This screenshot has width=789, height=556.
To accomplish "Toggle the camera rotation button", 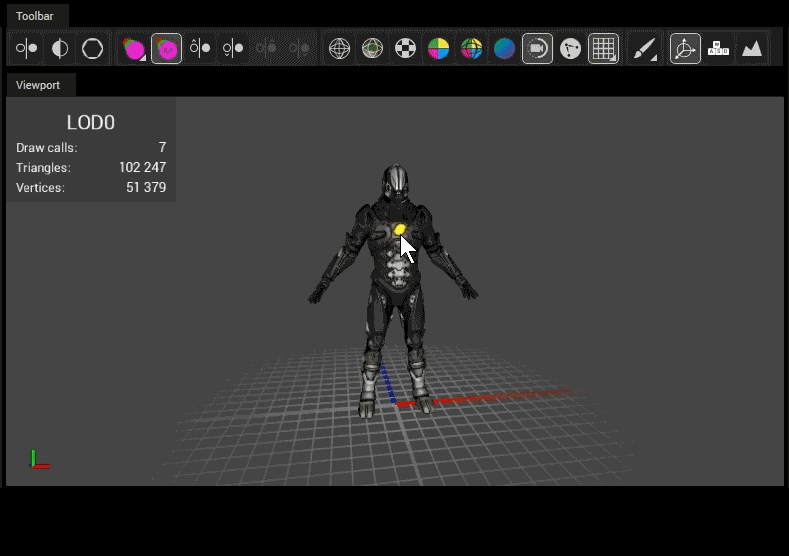I will 538,48.
